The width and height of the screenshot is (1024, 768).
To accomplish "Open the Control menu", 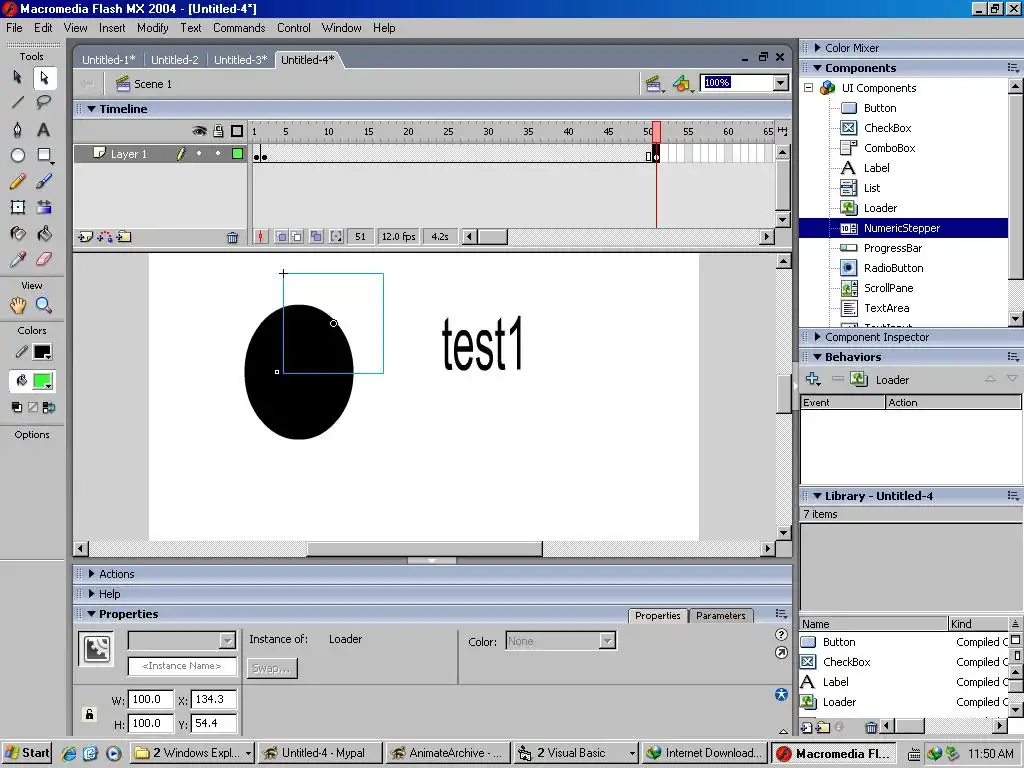I will pyautogui.click(x=293, y=27).
